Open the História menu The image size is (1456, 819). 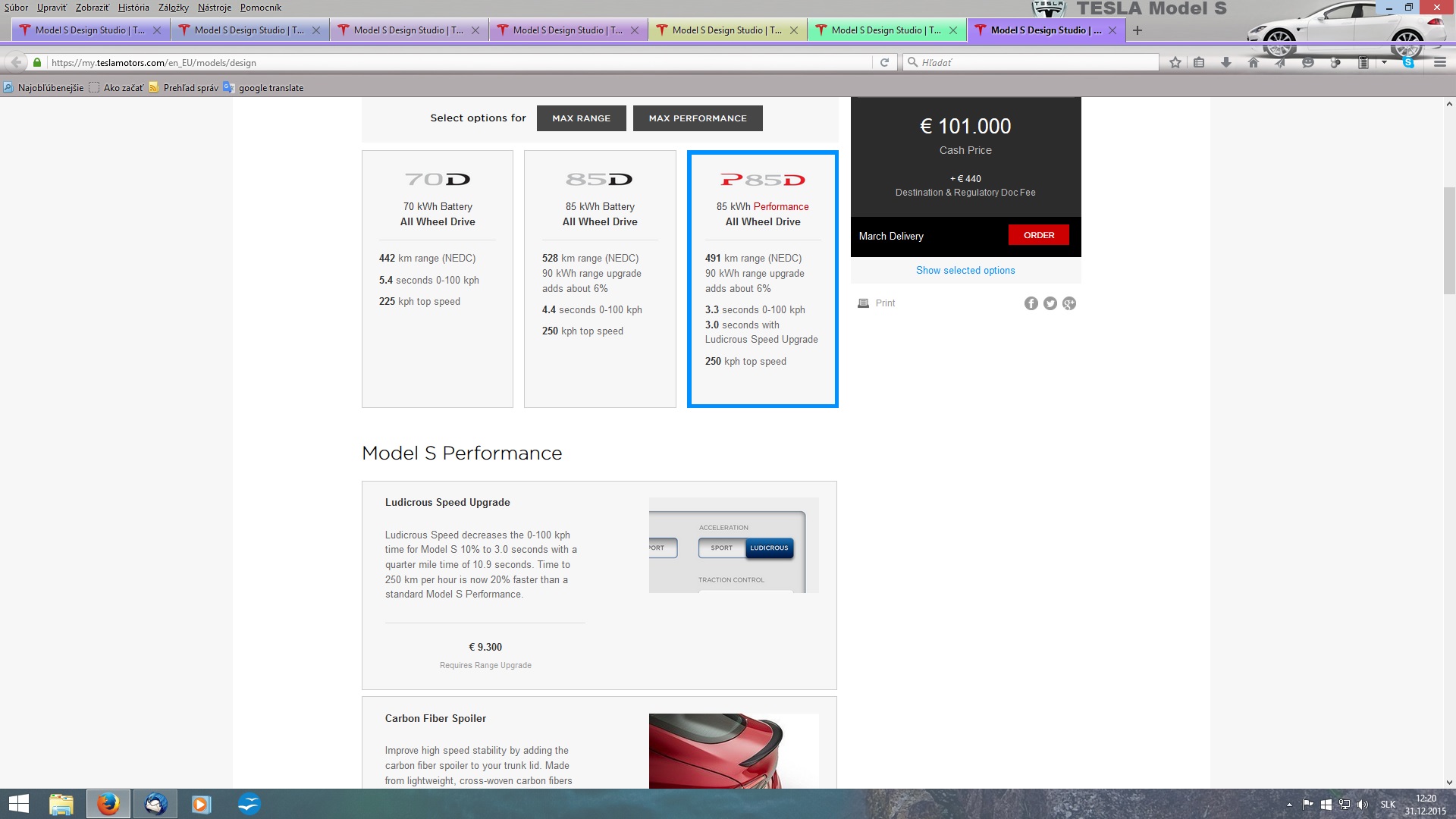click(133, 8)
